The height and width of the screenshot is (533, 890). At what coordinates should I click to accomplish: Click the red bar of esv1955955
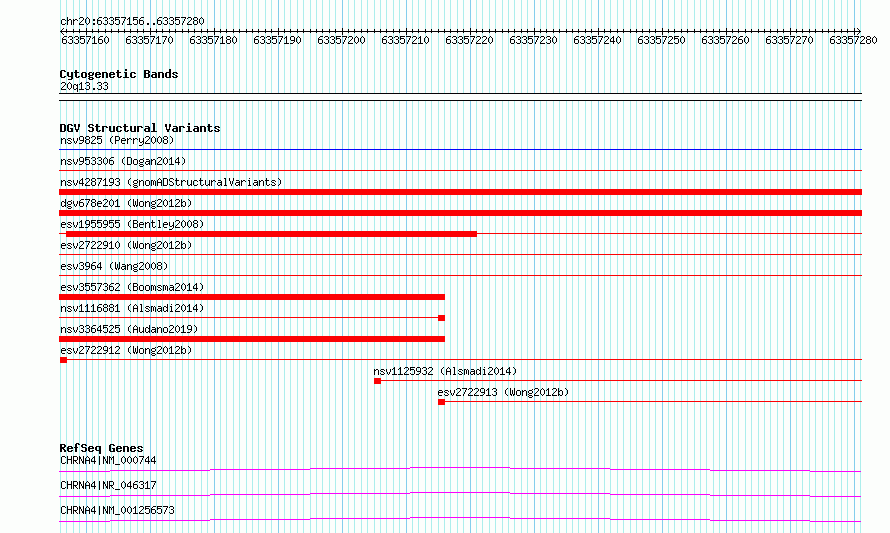271,234
